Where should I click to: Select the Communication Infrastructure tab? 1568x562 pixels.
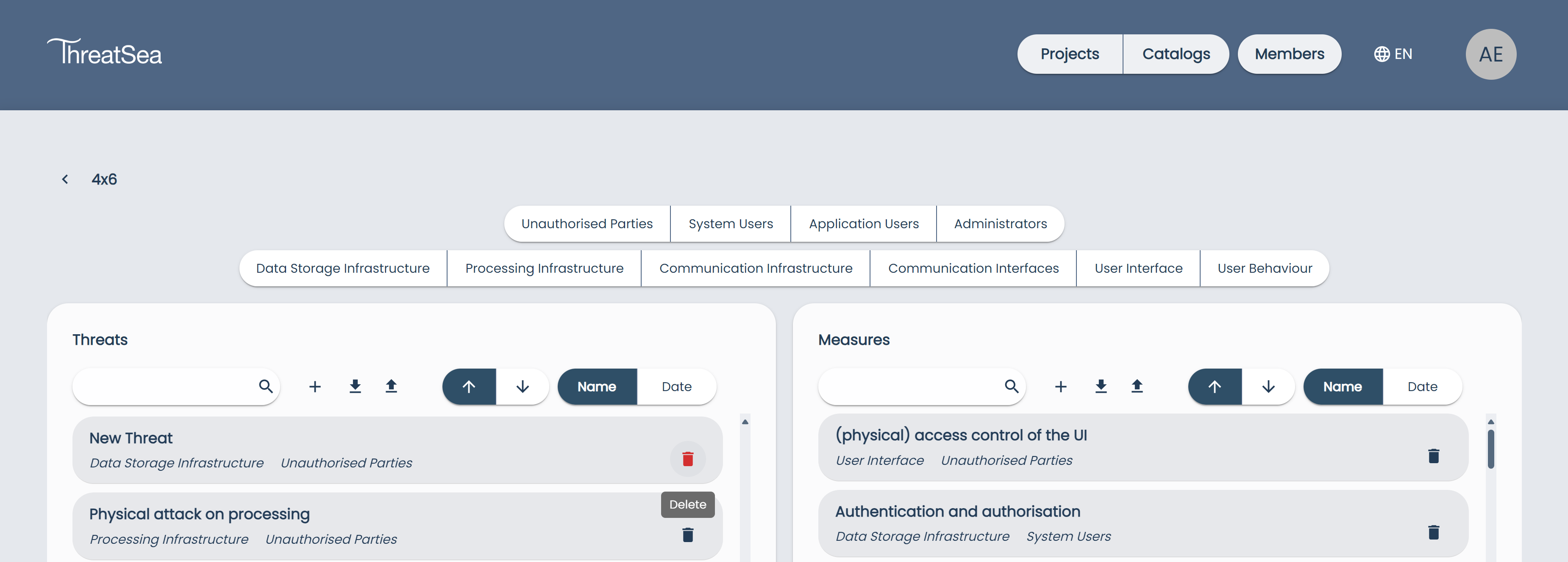[756, 268]
